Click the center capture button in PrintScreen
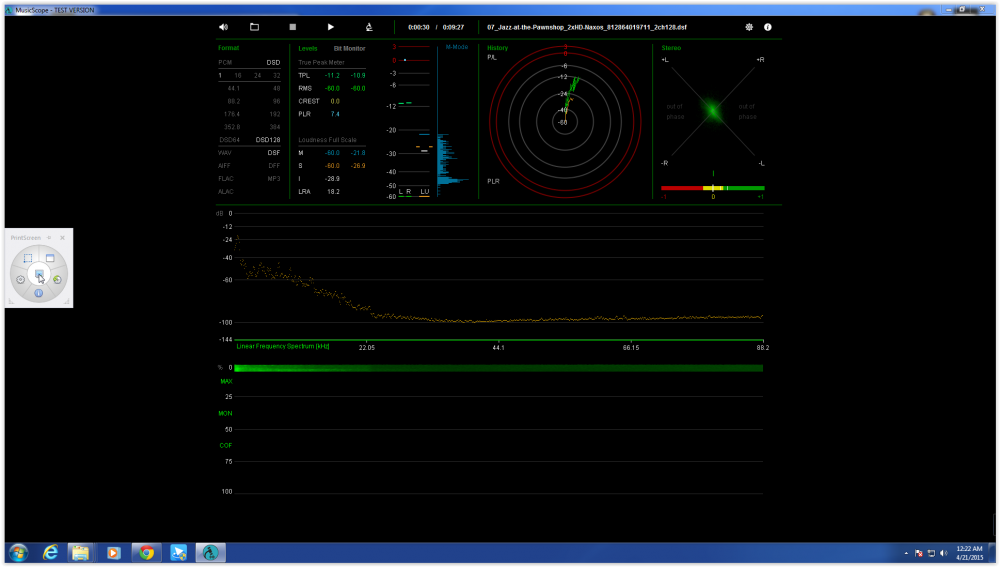 click(x=39, y=275)
